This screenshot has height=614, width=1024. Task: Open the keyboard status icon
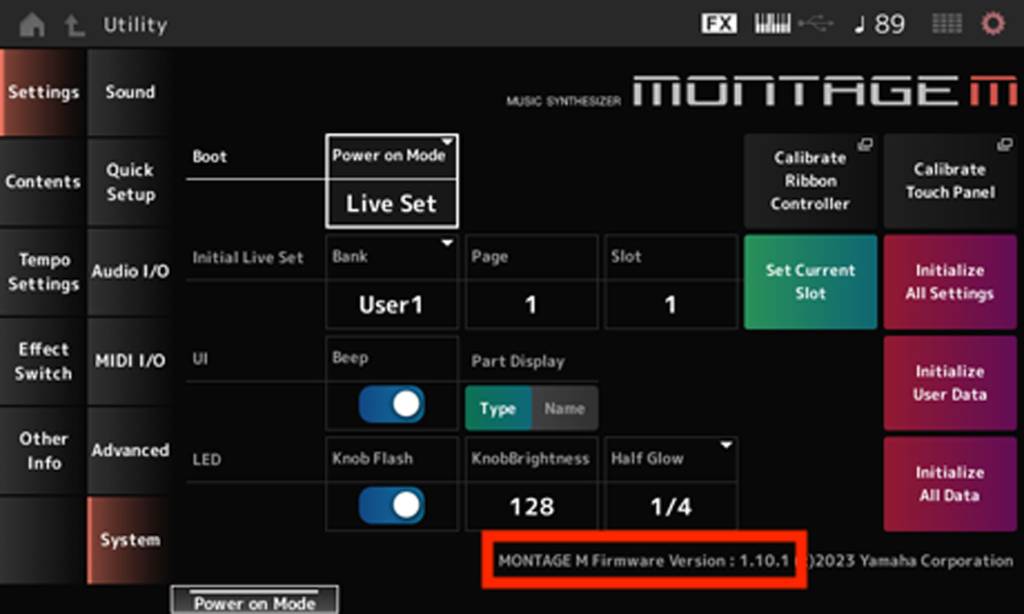(771, 23)
